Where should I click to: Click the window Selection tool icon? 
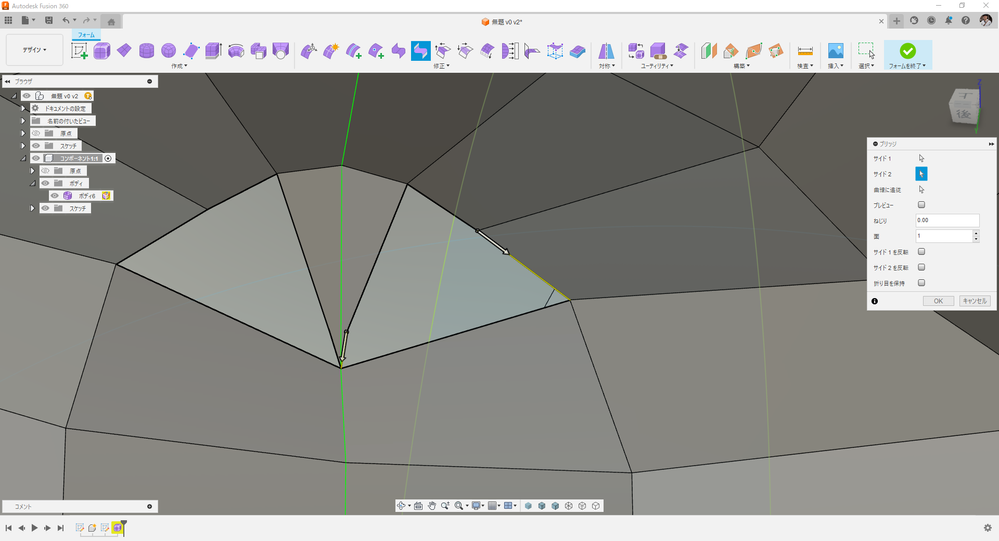click(866, 51)
